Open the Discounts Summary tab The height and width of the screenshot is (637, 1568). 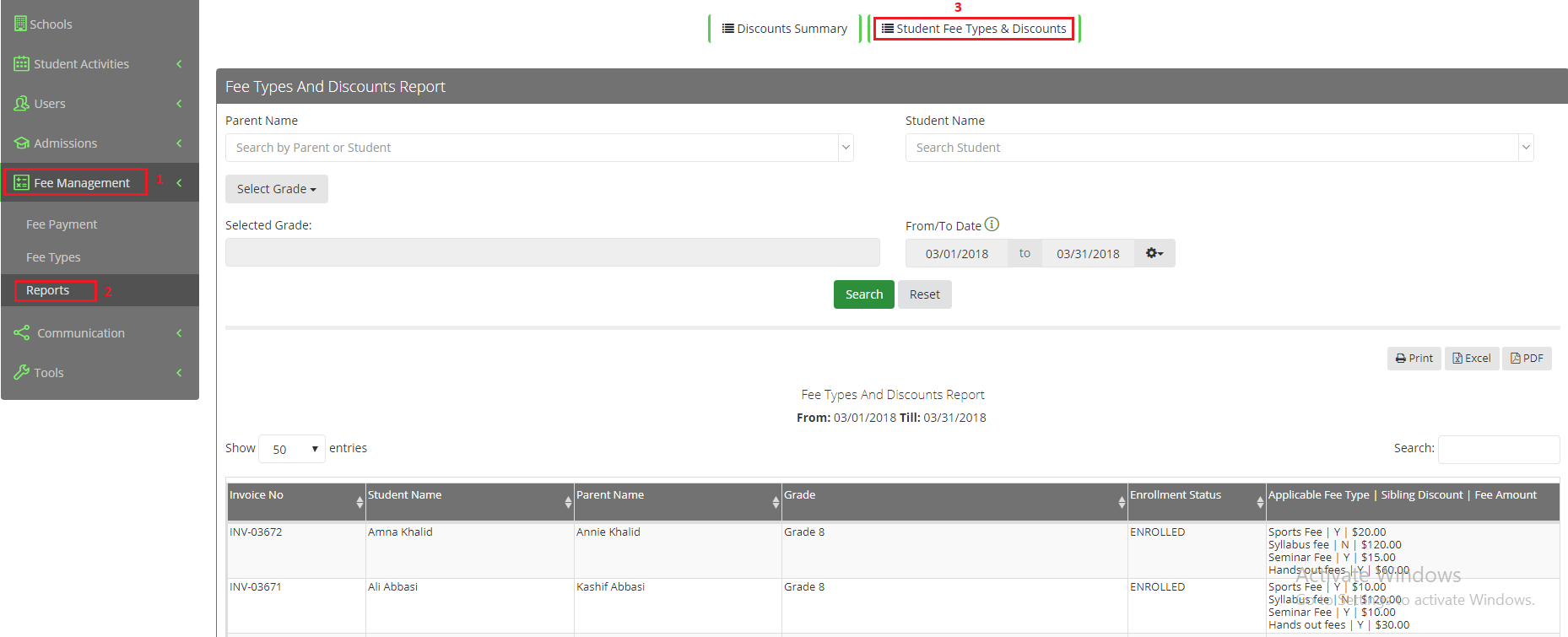(785, 28)
